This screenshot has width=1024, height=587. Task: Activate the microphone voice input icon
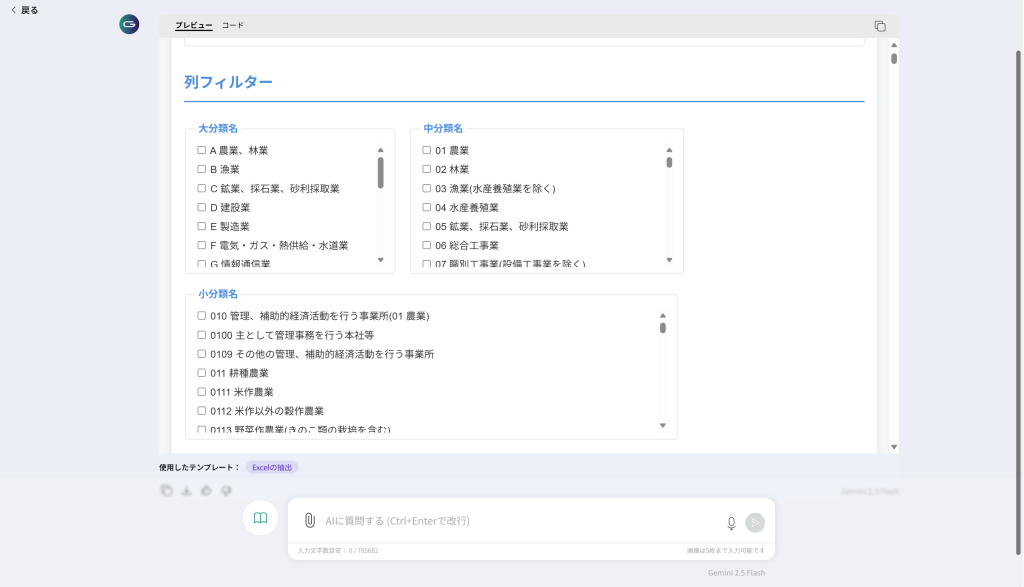[731, 522]
